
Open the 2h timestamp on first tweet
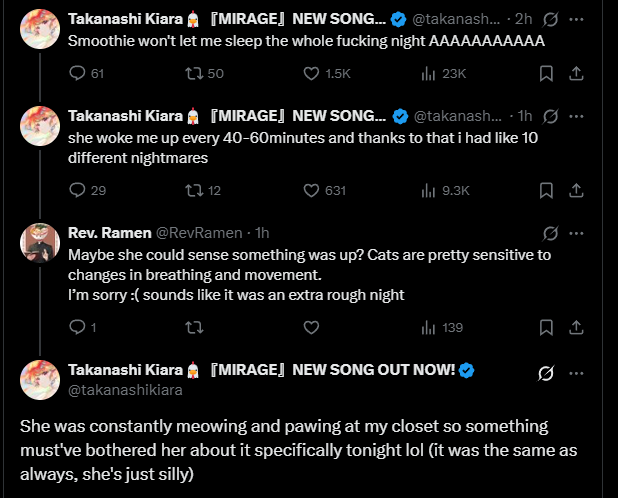[x=523, y=20]
